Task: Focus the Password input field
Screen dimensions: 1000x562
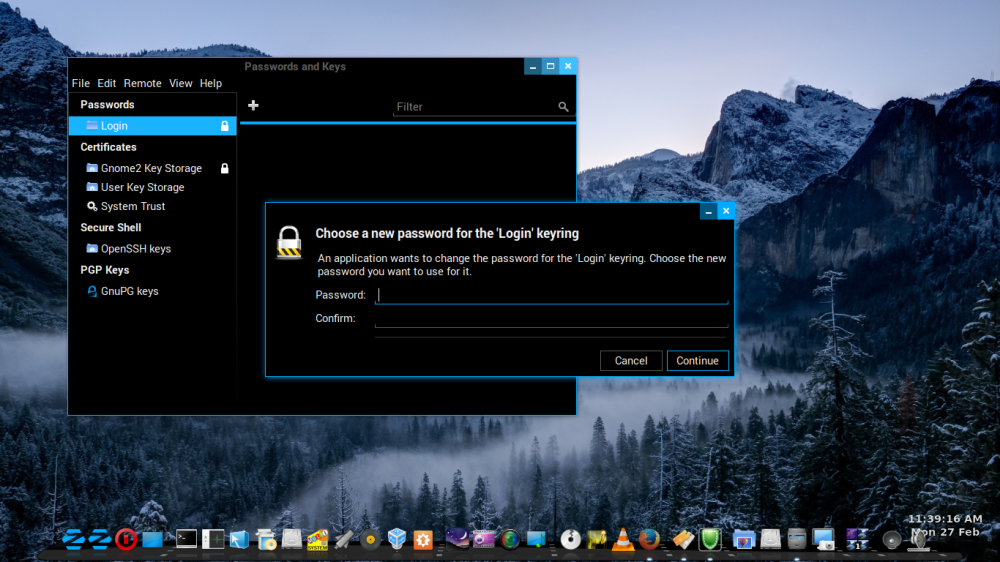Action: click(x=551, y=295)
